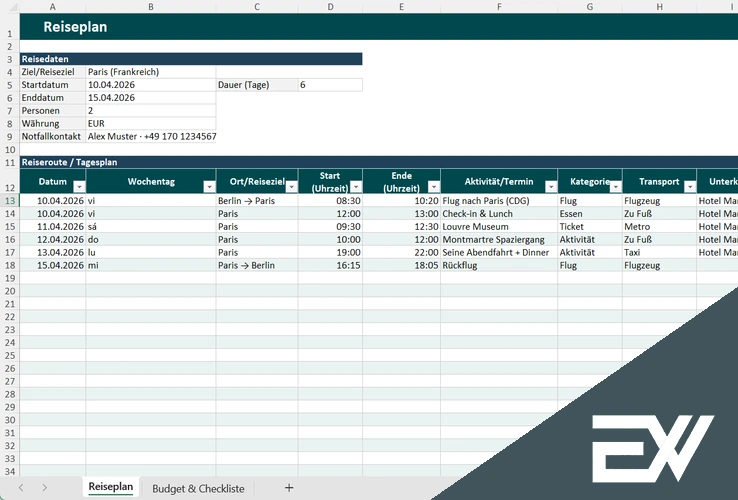Image resolution: width=738 pixels, height=500 pixels.
Task: Open the Start (Uhrzeit) filter dropdown
Action: tap(354, 186)
